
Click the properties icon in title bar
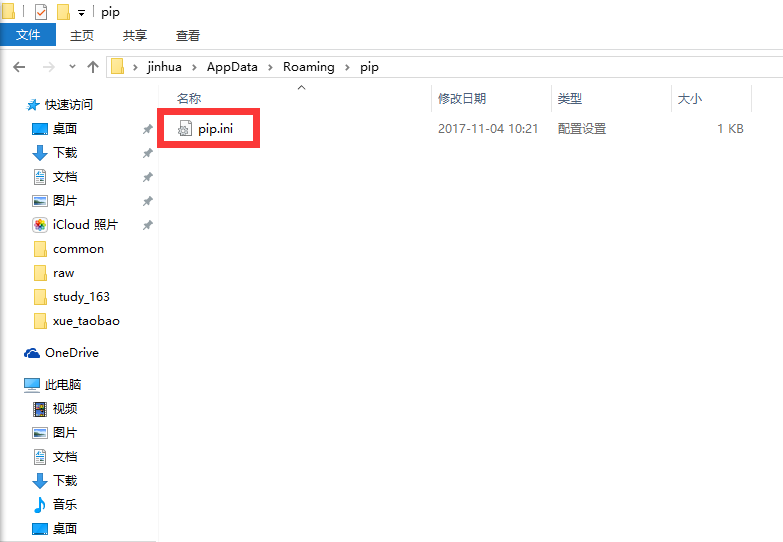click(40, 12)
